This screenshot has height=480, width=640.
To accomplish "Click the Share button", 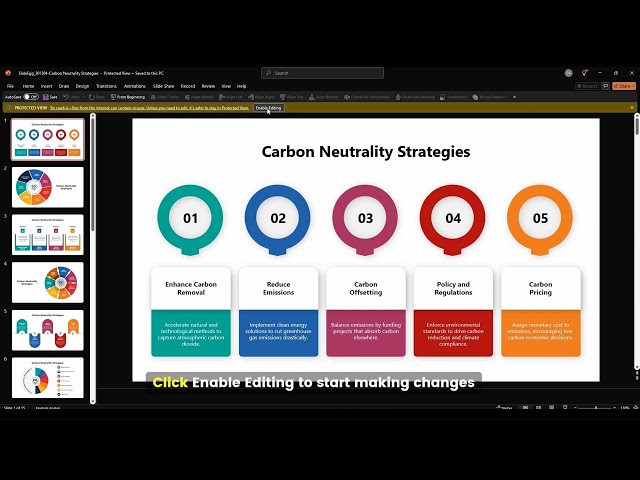I will point(624,86).
